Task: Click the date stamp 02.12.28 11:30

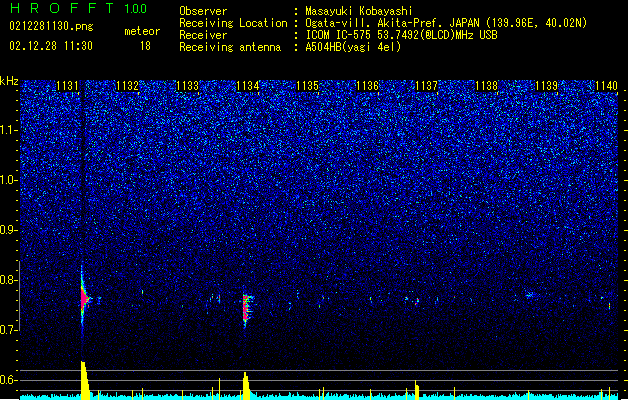Action: pos(51,46)
